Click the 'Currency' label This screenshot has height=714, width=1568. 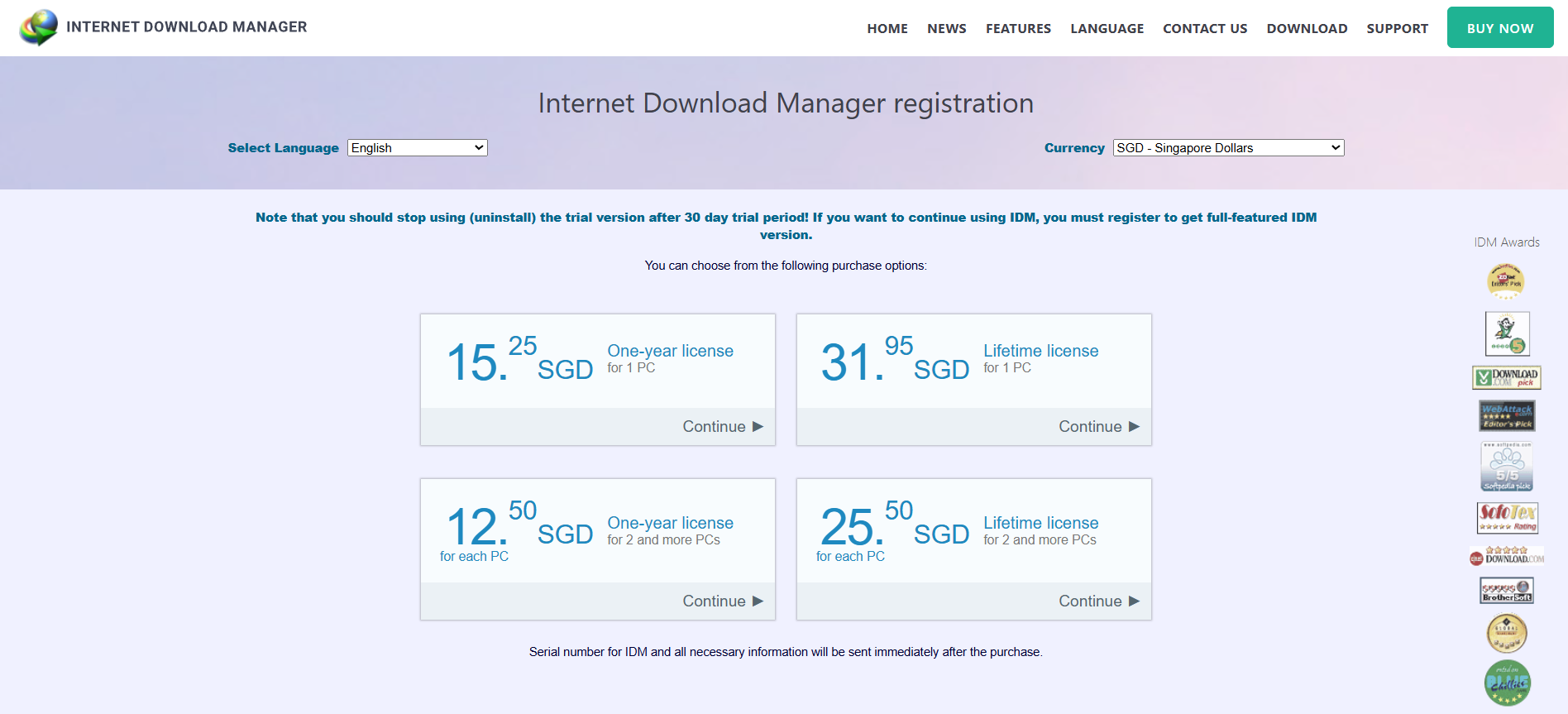tap(1074, 147)
